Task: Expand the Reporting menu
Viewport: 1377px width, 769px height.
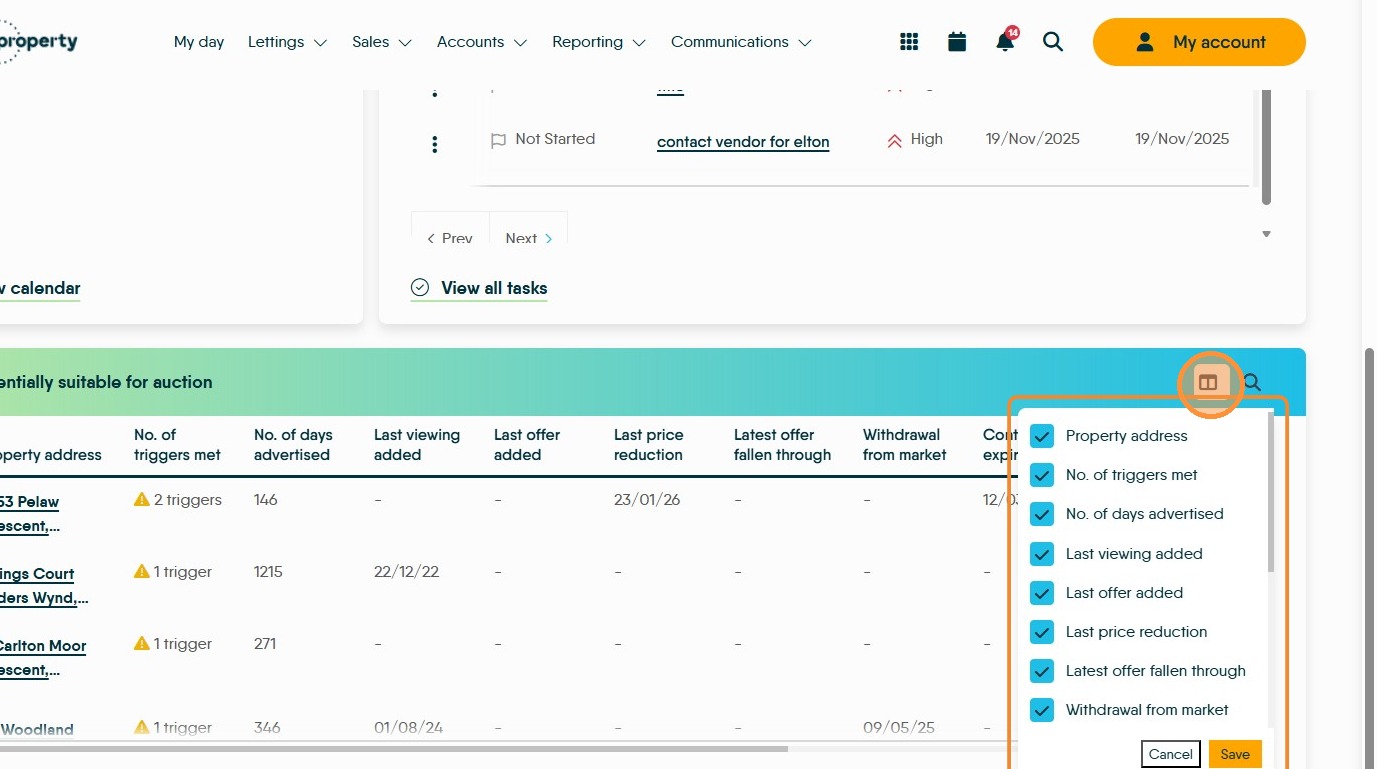Action: click(599, 42)
